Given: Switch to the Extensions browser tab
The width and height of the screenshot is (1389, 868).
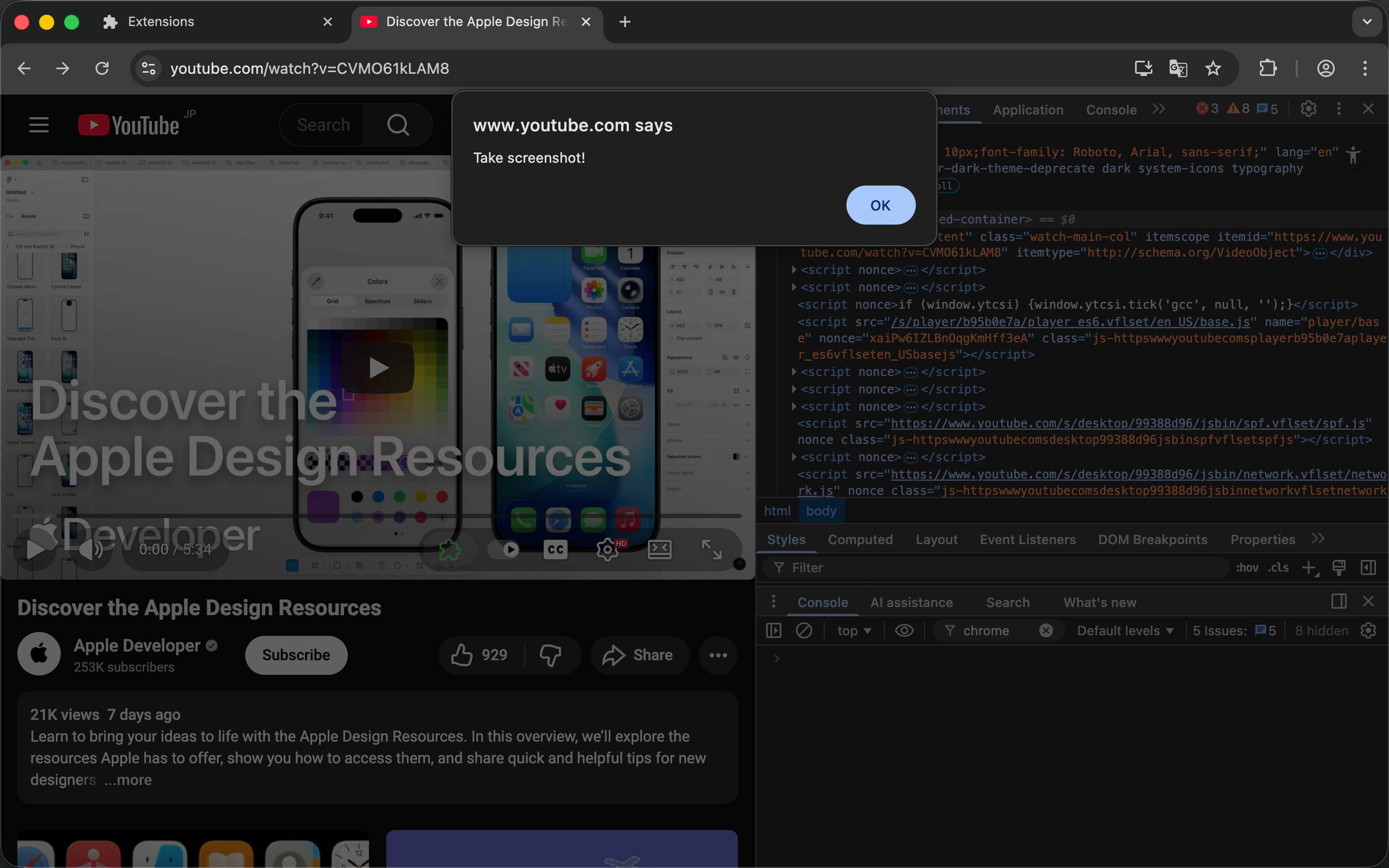Looking at the screenshot, I should [x=161, y=22].
